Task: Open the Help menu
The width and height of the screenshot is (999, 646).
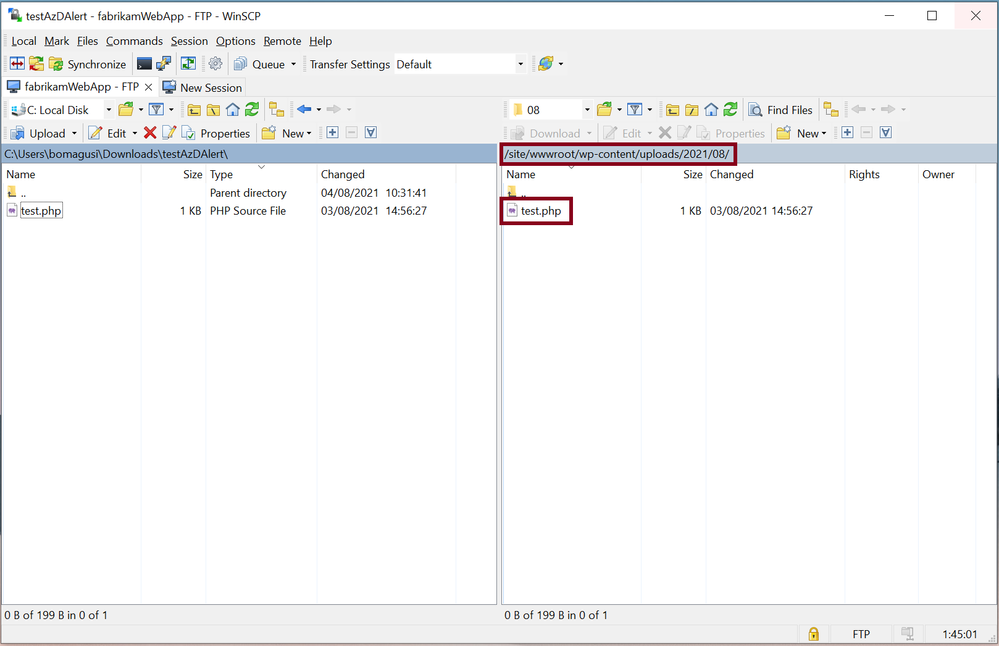Action: [x=320, y=41]
